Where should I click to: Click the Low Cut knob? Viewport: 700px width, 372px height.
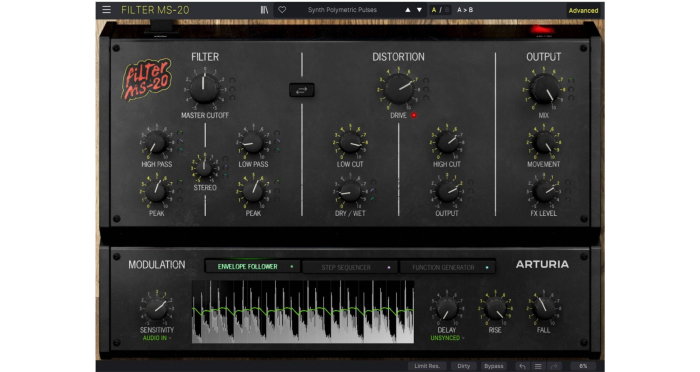pyautogui.click(x=350, y=143)
